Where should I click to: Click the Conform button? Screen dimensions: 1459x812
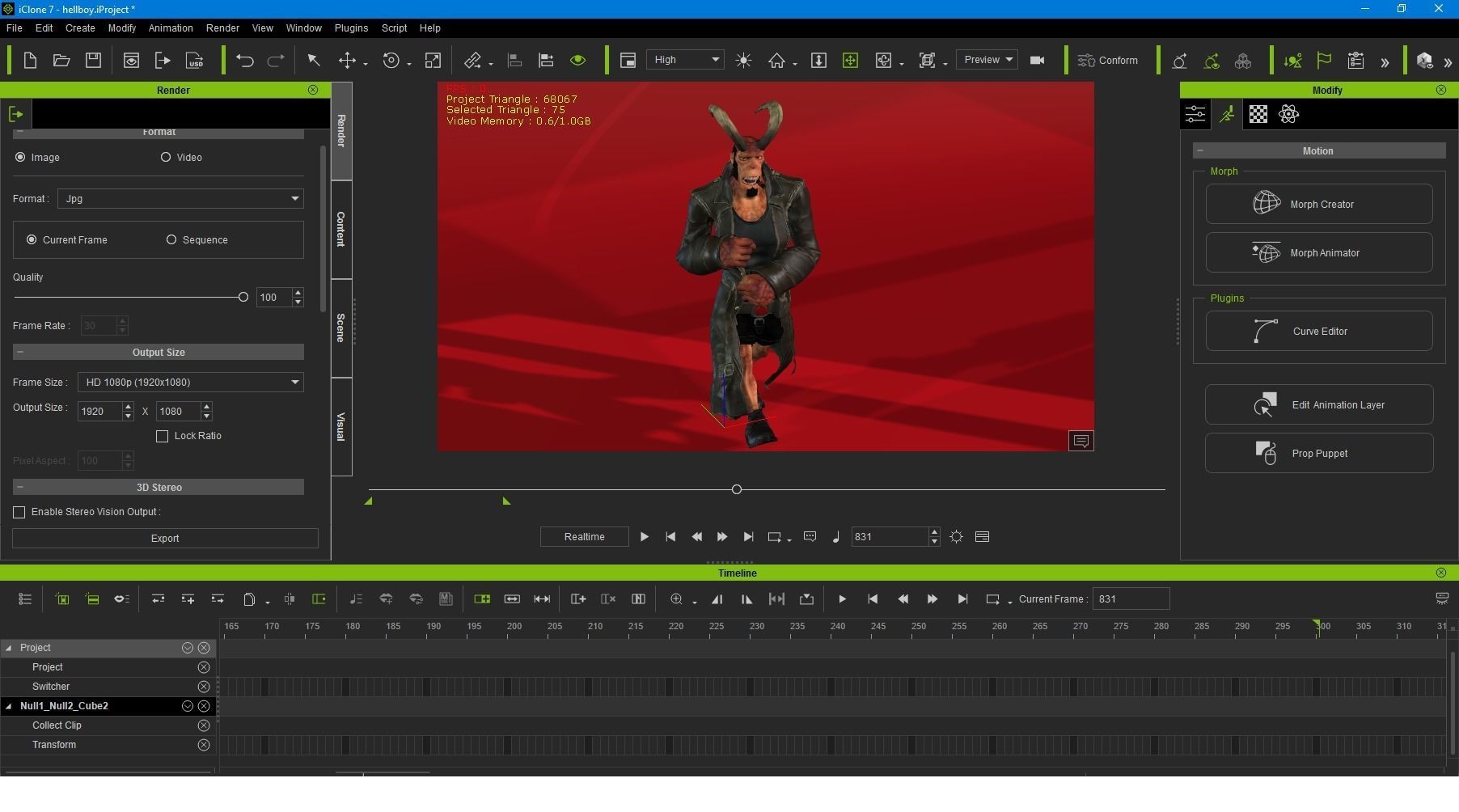point(1108,61)
